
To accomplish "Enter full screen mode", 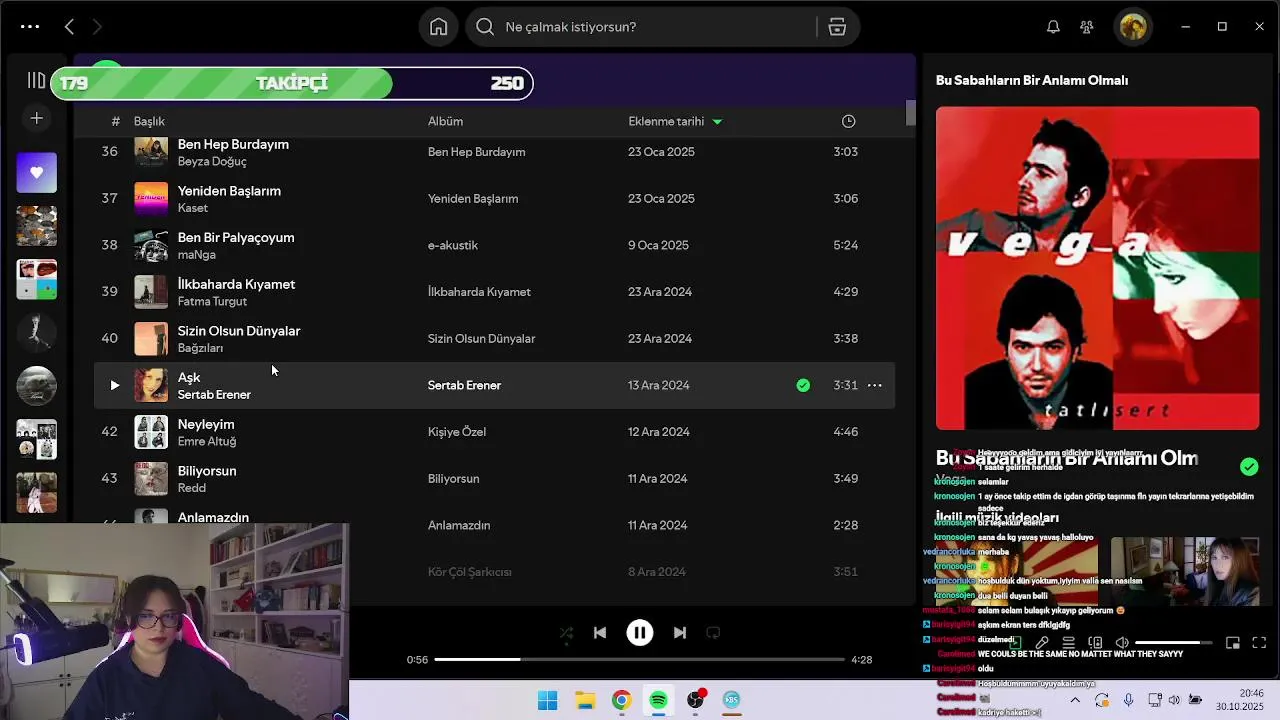I will coord(1259,643).
